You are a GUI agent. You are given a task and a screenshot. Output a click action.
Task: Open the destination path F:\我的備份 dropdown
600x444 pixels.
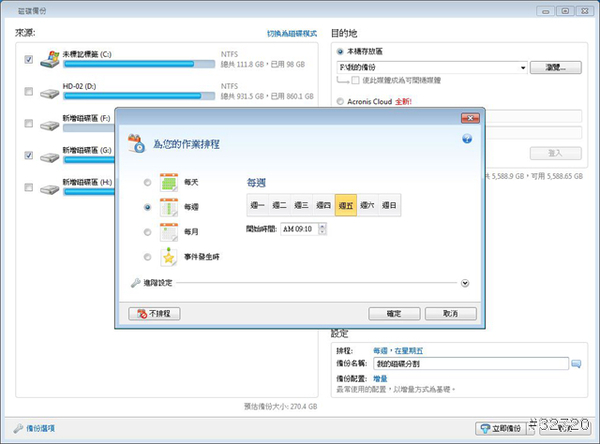523,68
